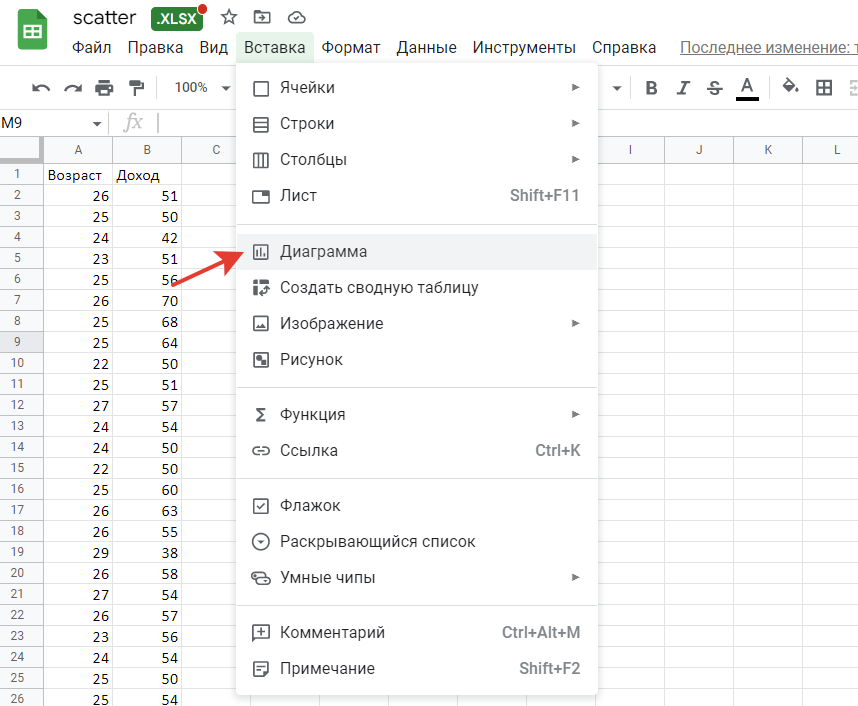The height and width of the screenshot is (706, 858).
Task: Pick the fill color bucket
Action: [790, 88]
